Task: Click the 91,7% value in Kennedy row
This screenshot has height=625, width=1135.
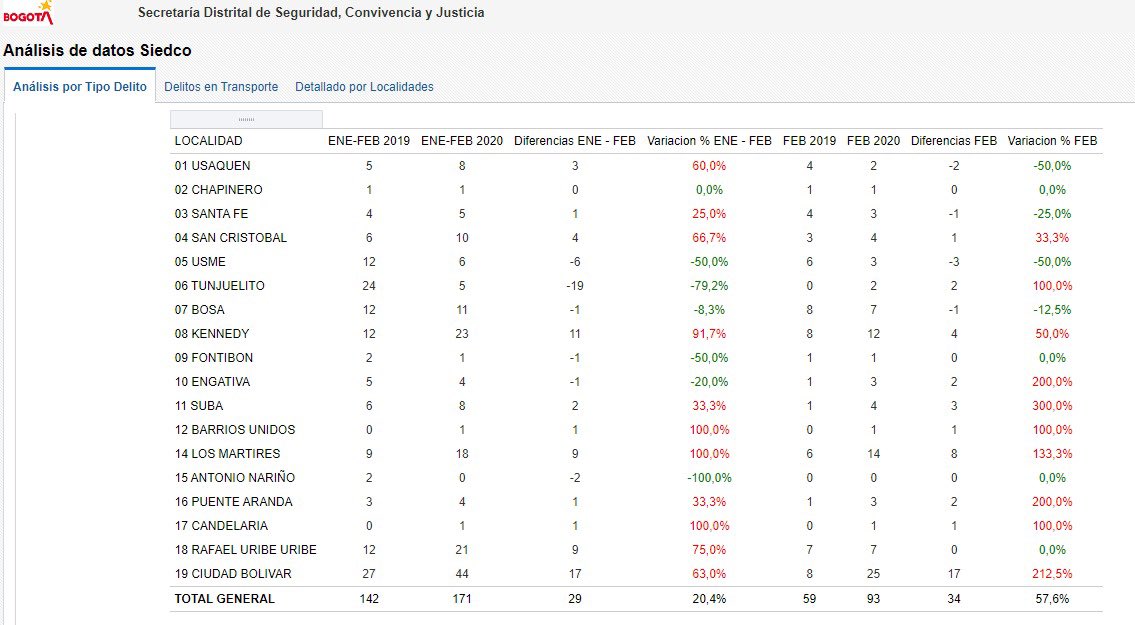Action: [x=709, y=334]
